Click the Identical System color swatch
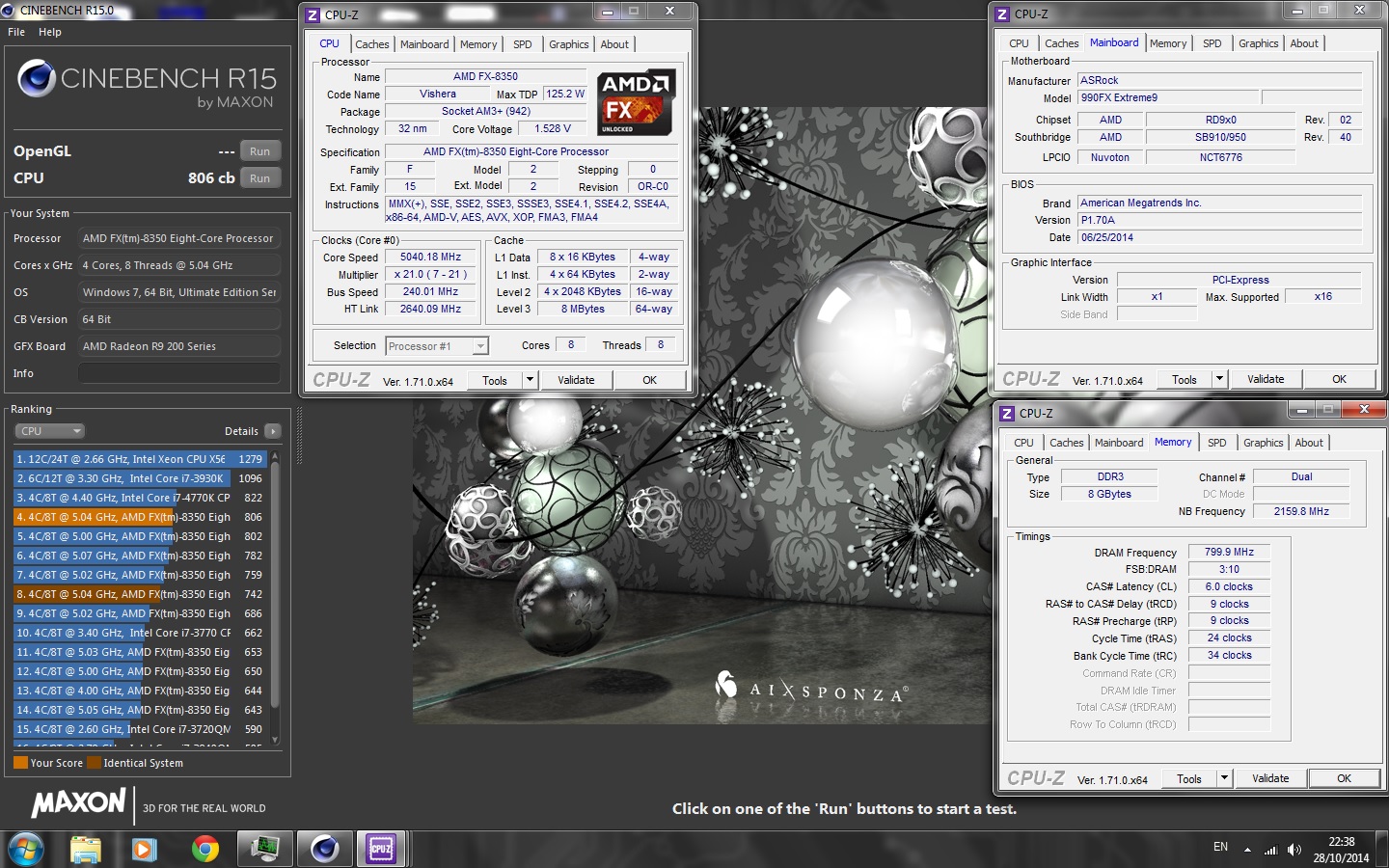The height and width of the screenshot is (868, 1389). (94, 763)
